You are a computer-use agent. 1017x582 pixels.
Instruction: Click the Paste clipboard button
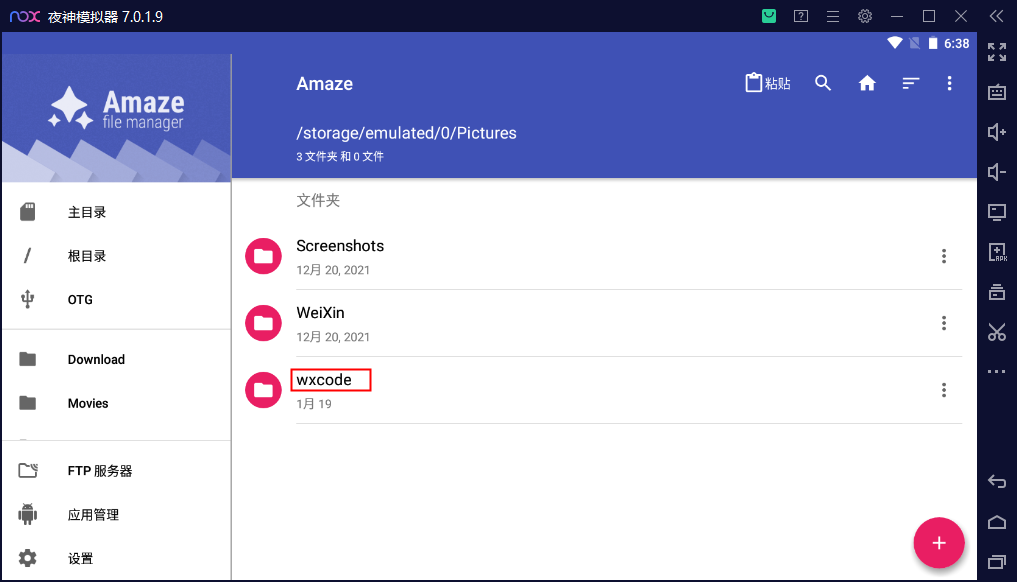[768, 83]
